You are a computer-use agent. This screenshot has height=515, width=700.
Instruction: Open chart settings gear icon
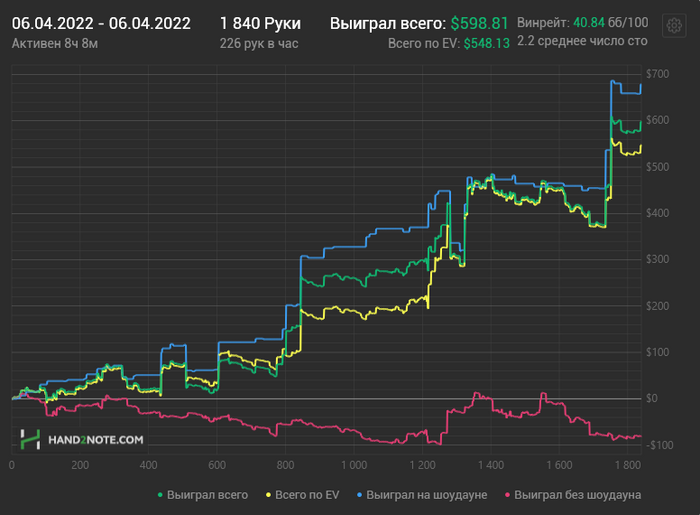[674, 25]
